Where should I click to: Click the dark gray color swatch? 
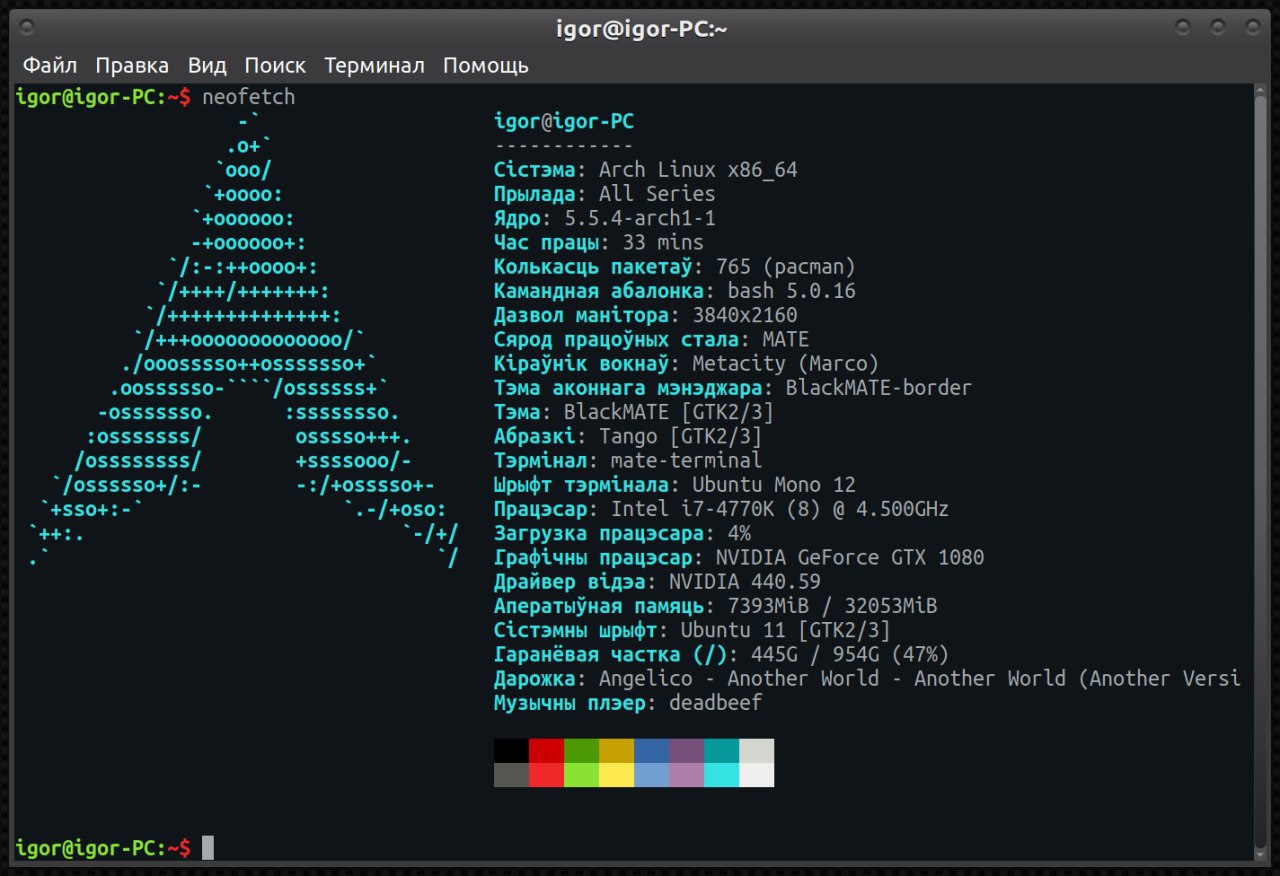(511, 775)
